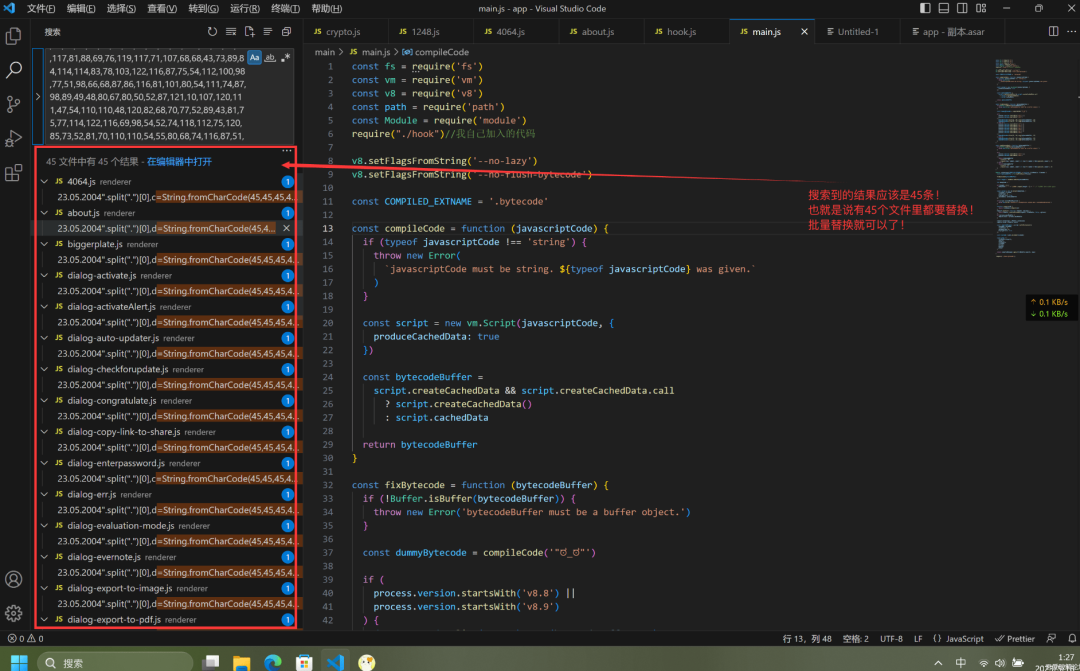Toggle Match Case search option
This screenshot has width=1080, height=671.
point(254,58)
